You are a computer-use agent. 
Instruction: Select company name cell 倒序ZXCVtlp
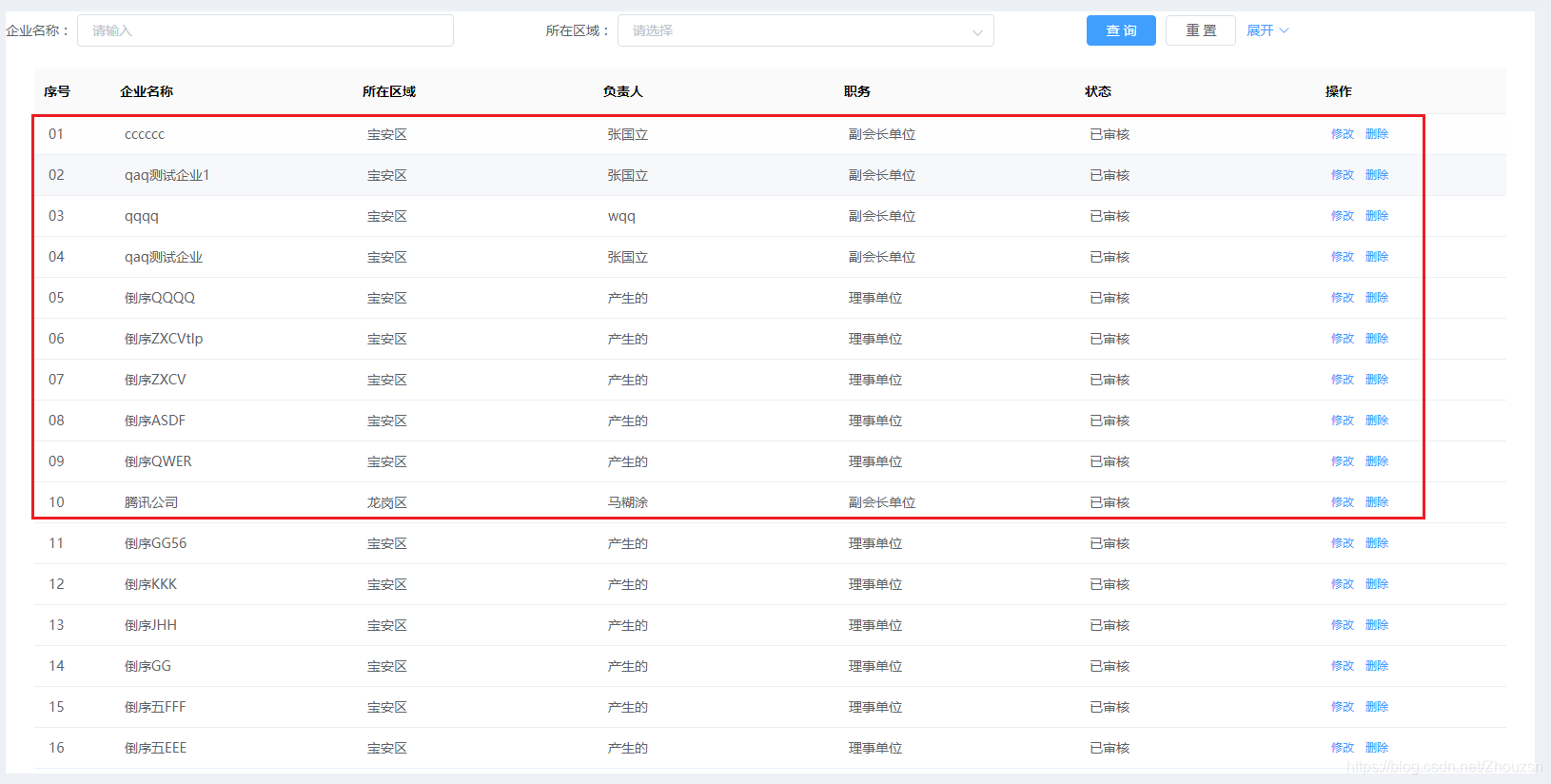click(164, 339)
